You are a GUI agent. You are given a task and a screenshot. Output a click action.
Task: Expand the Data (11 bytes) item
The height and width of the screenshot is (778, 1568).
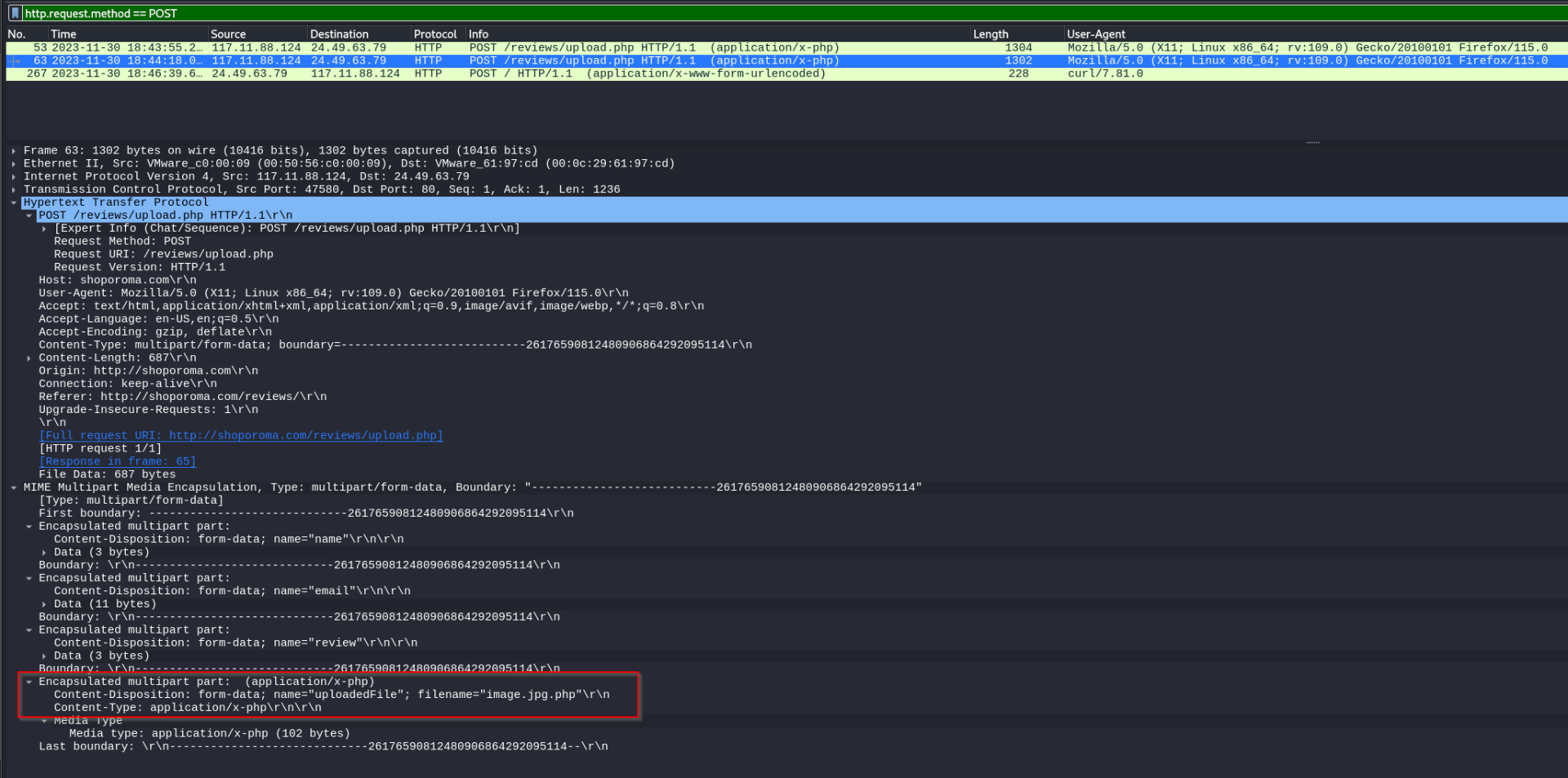click(44, 605)
